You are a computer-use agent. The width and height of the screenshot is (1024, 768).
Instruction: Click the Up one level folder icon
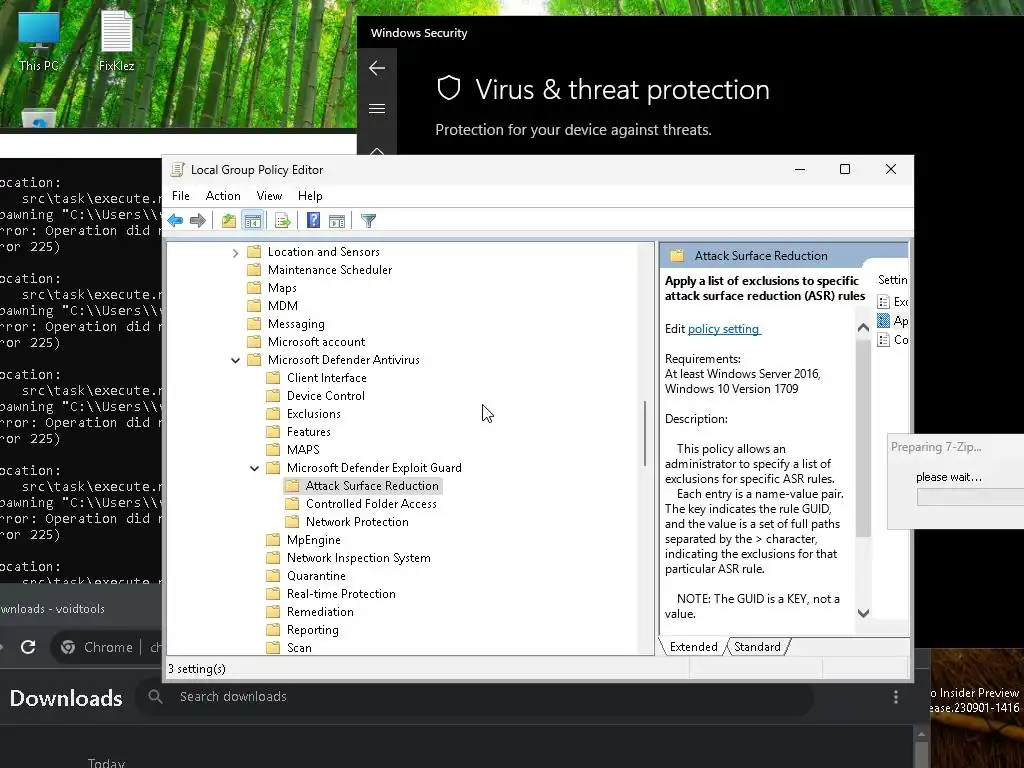pos(229,221)
